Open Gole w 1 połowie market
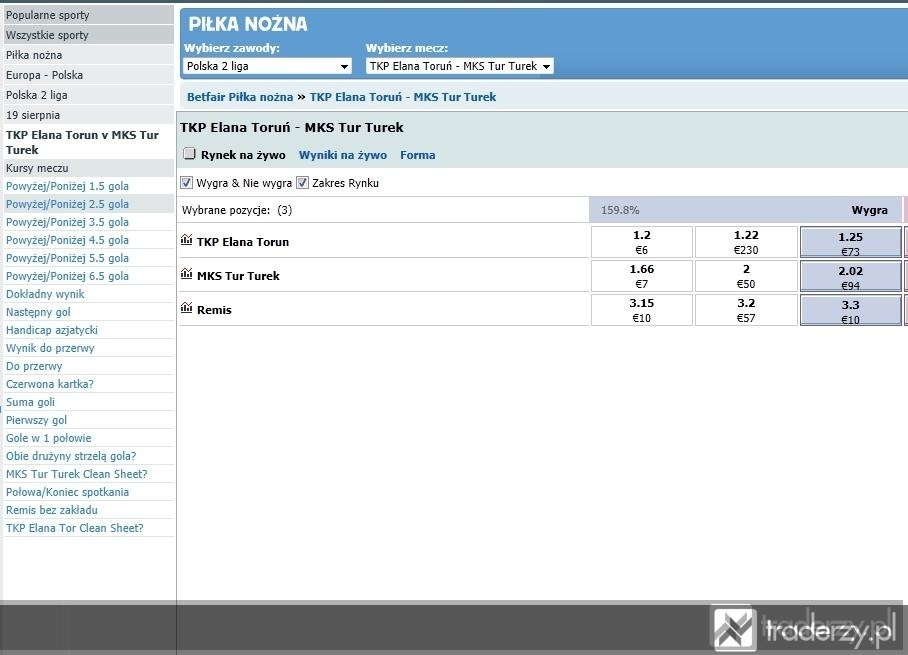Image resolution: width=908 pixels, height=655 pixels. (x=49, y=438)
